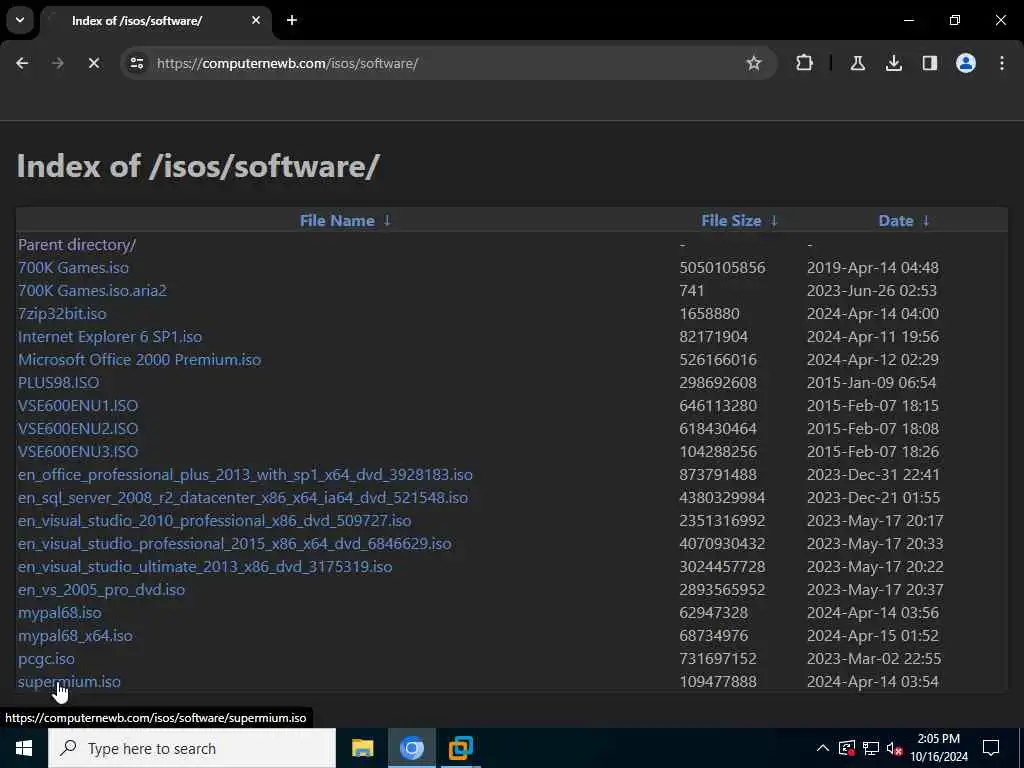This screenshot has height=768, width=1024.
Task: Open the clock showing 2:05 PM
Action: tap(938, 748)
